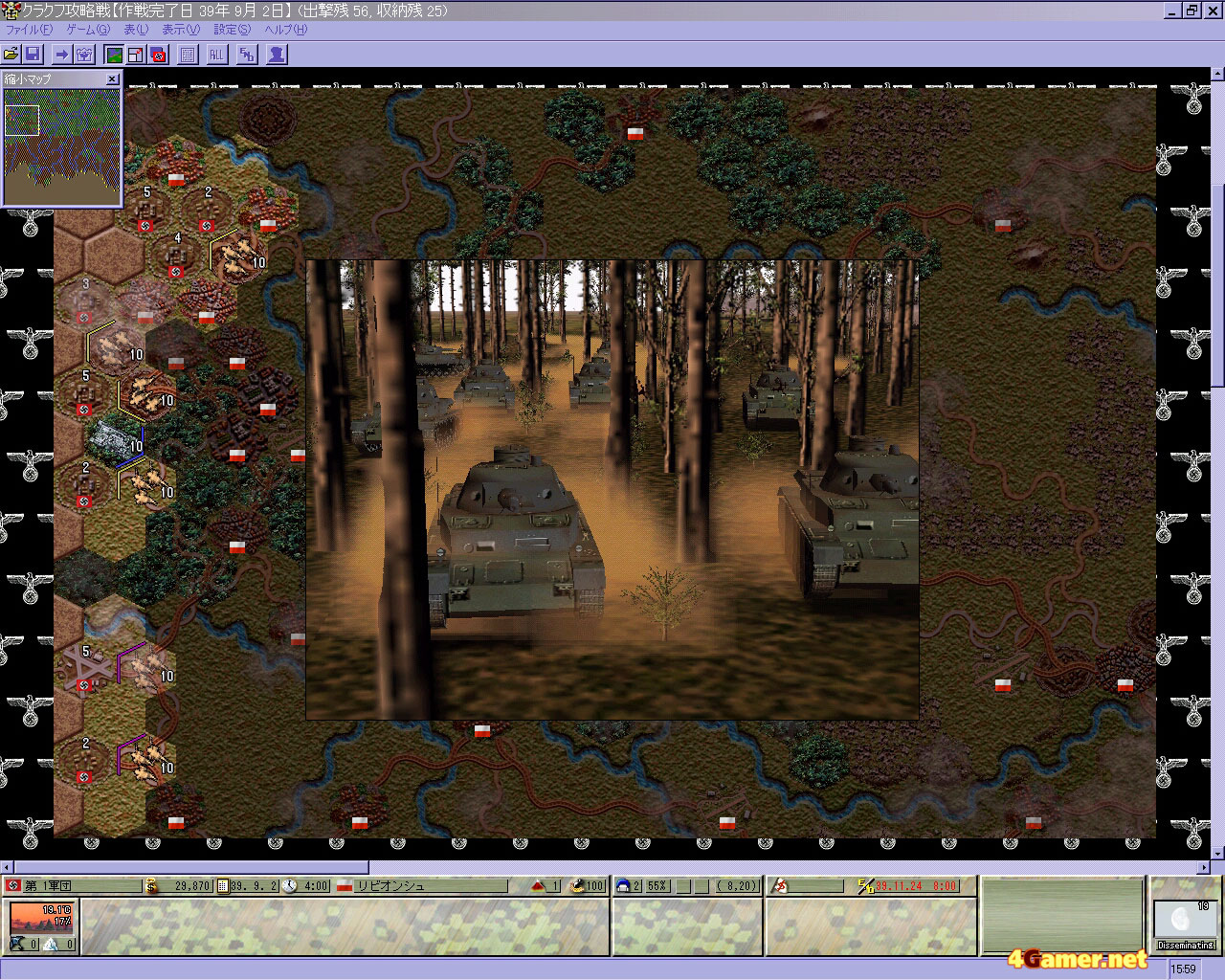Click the blue wind icon under weather panel

click(x=16, y=945)
